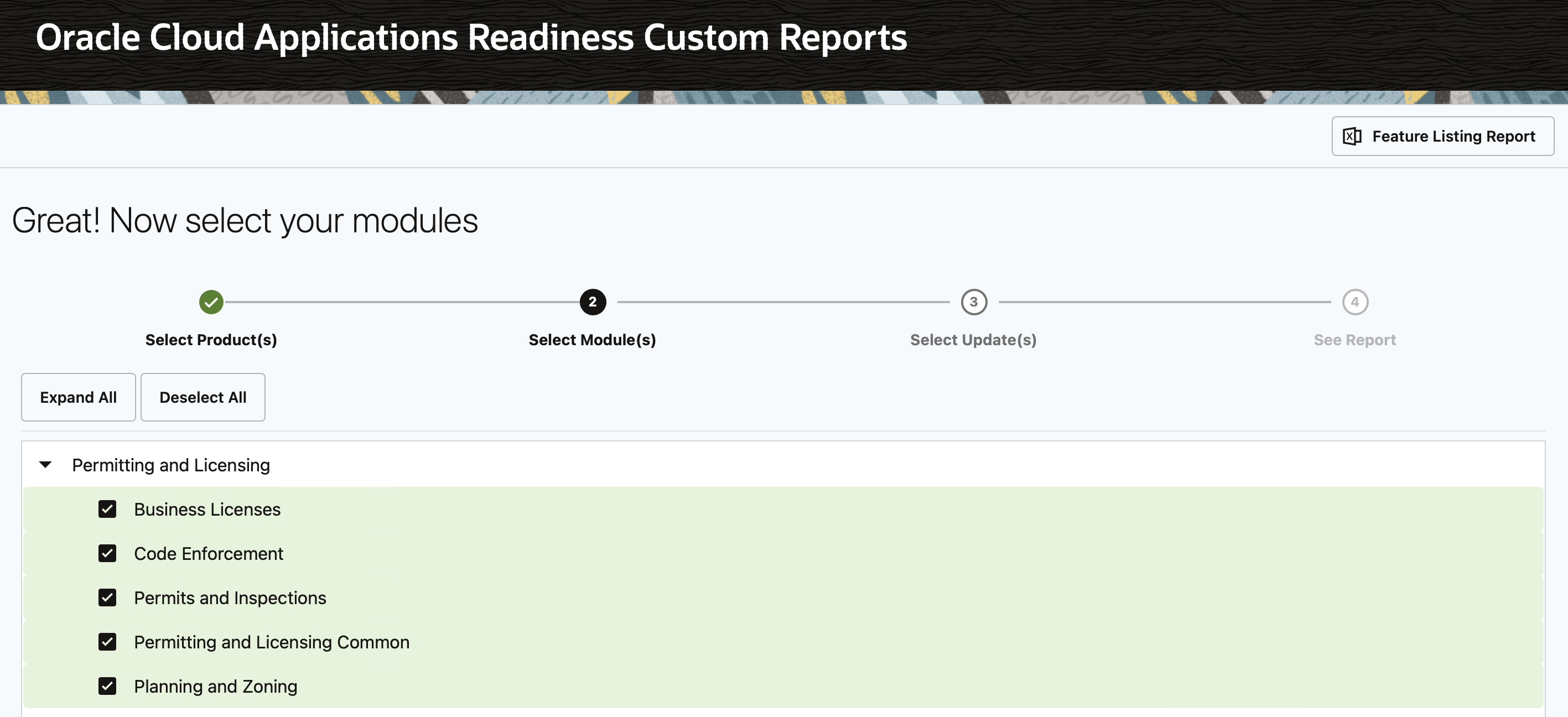
Task: Uncheck the Code Enforcement checkbox
Action: pos(107,553)
